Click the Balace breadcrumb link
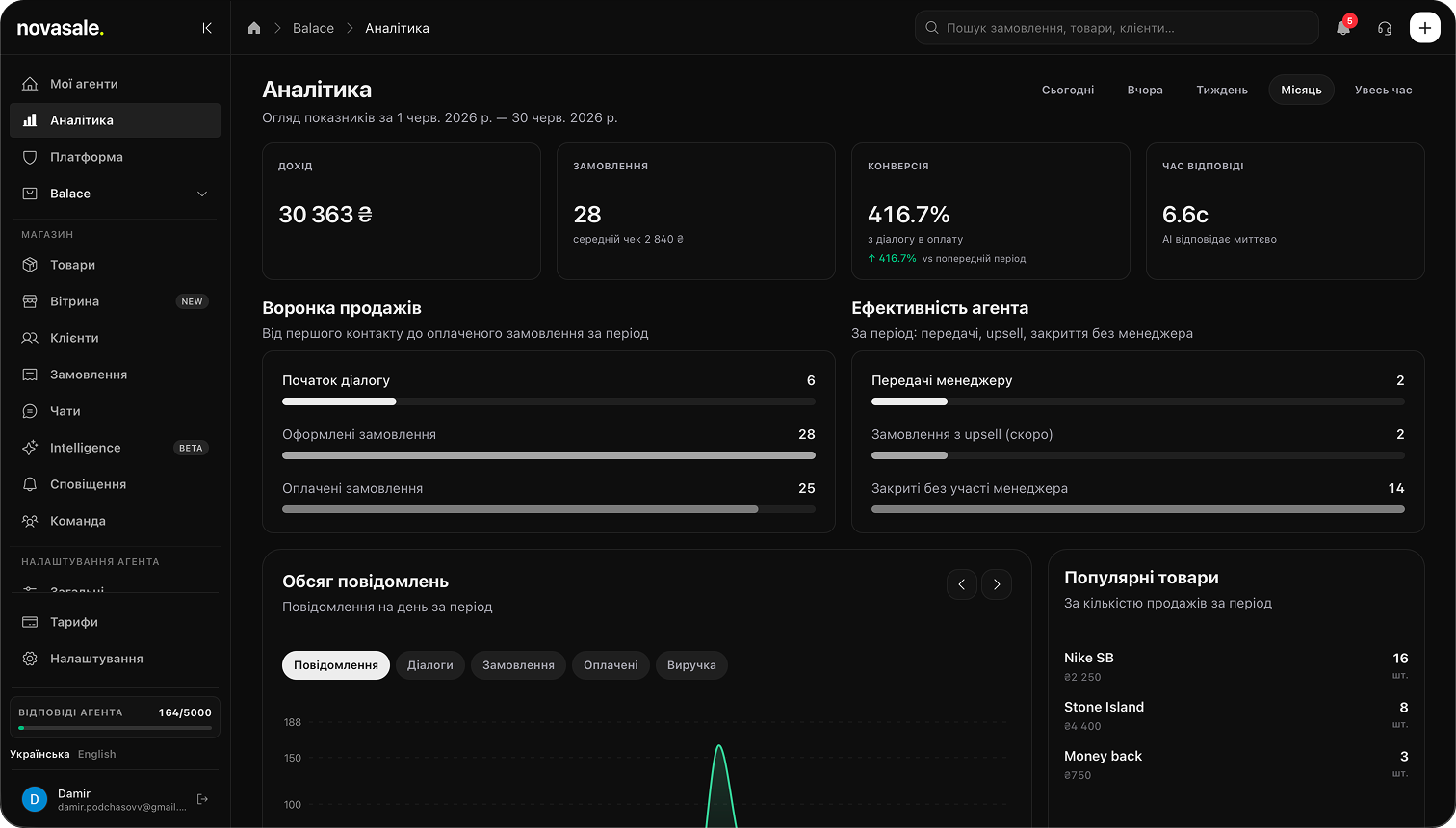This screenshot has height=828, width=1456. (313, 28)
